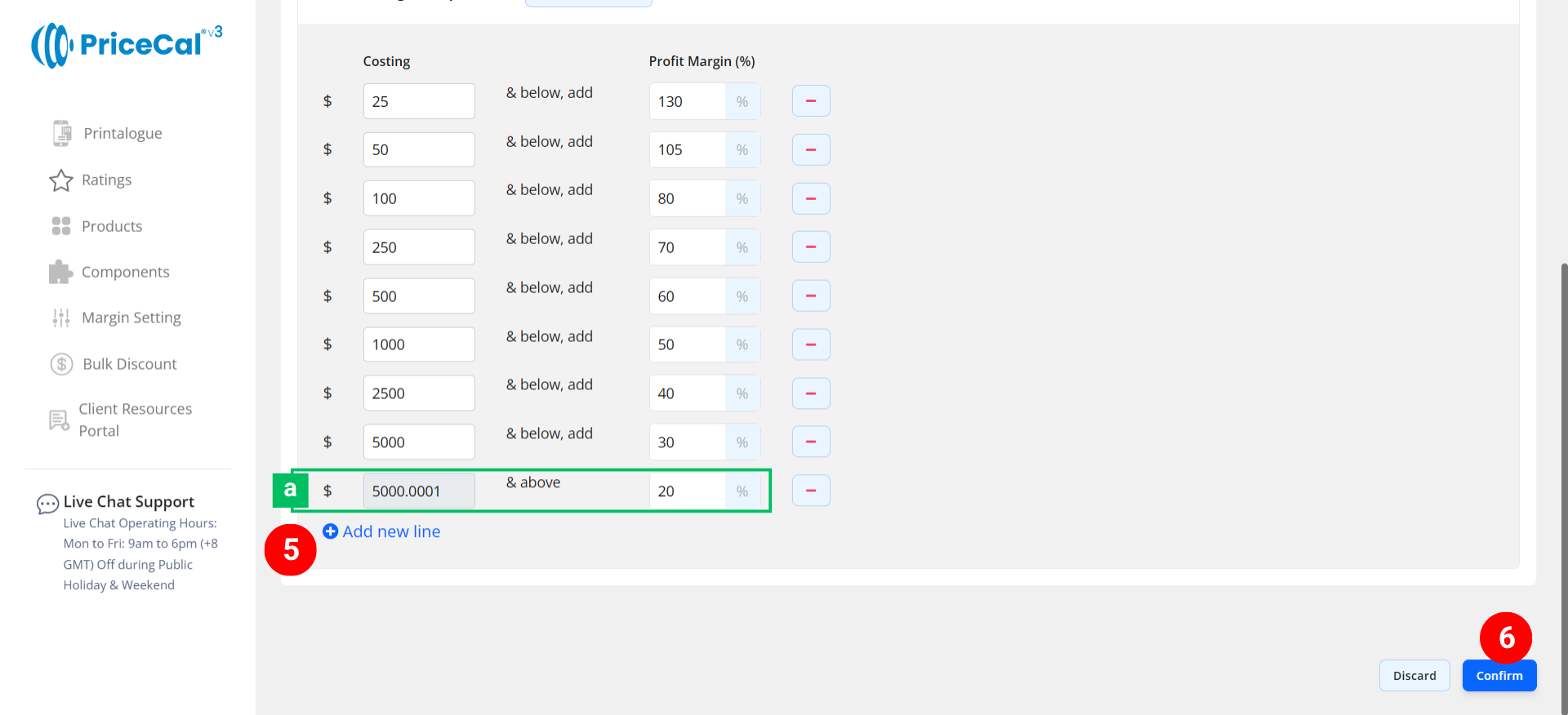1568x715 pixels.
Task: Click the Client Resources Portal icon
Action: pos(59,420)
